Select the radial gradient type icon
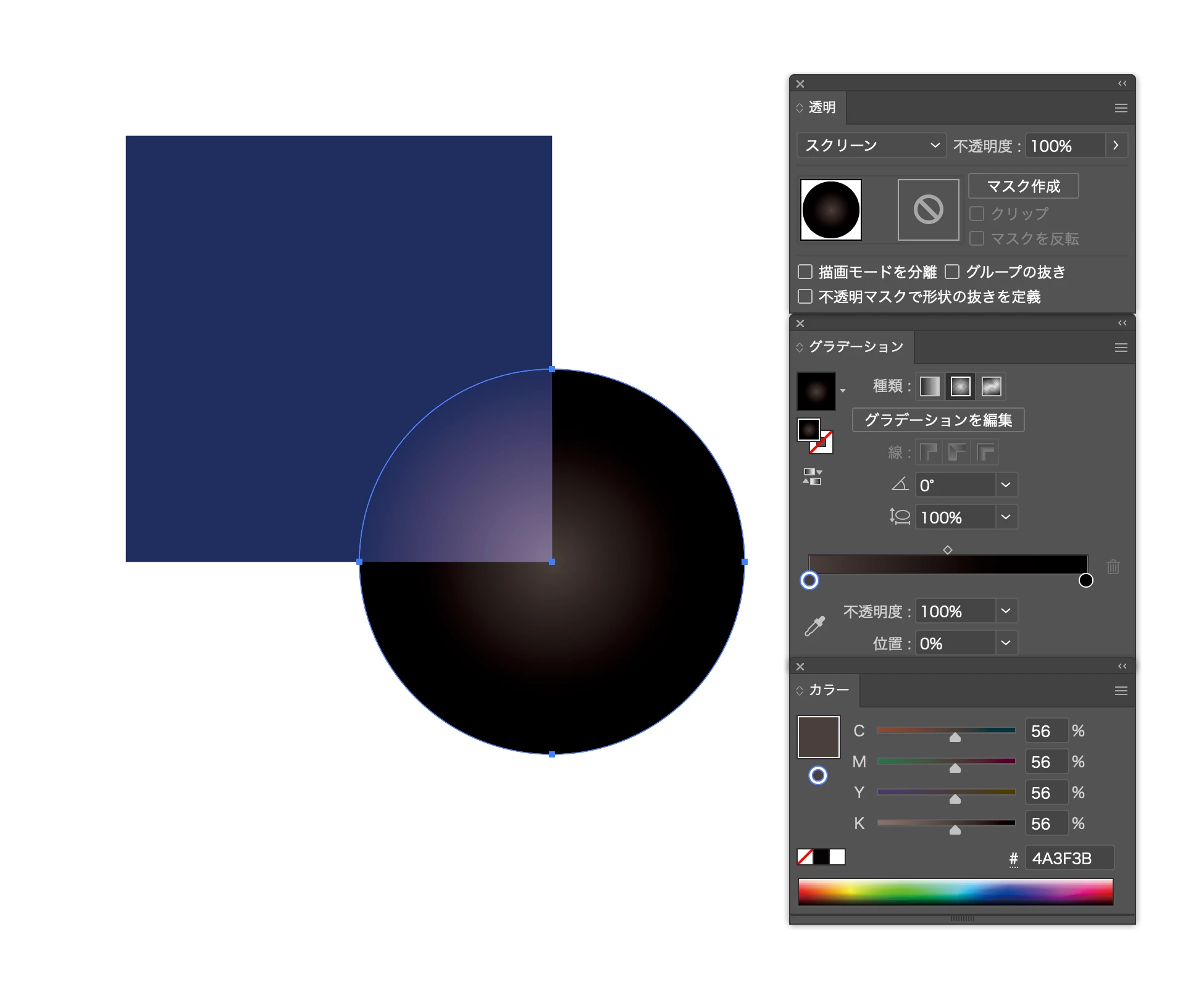The width and height of the screenshot is (1204, 984). point(960,386)
